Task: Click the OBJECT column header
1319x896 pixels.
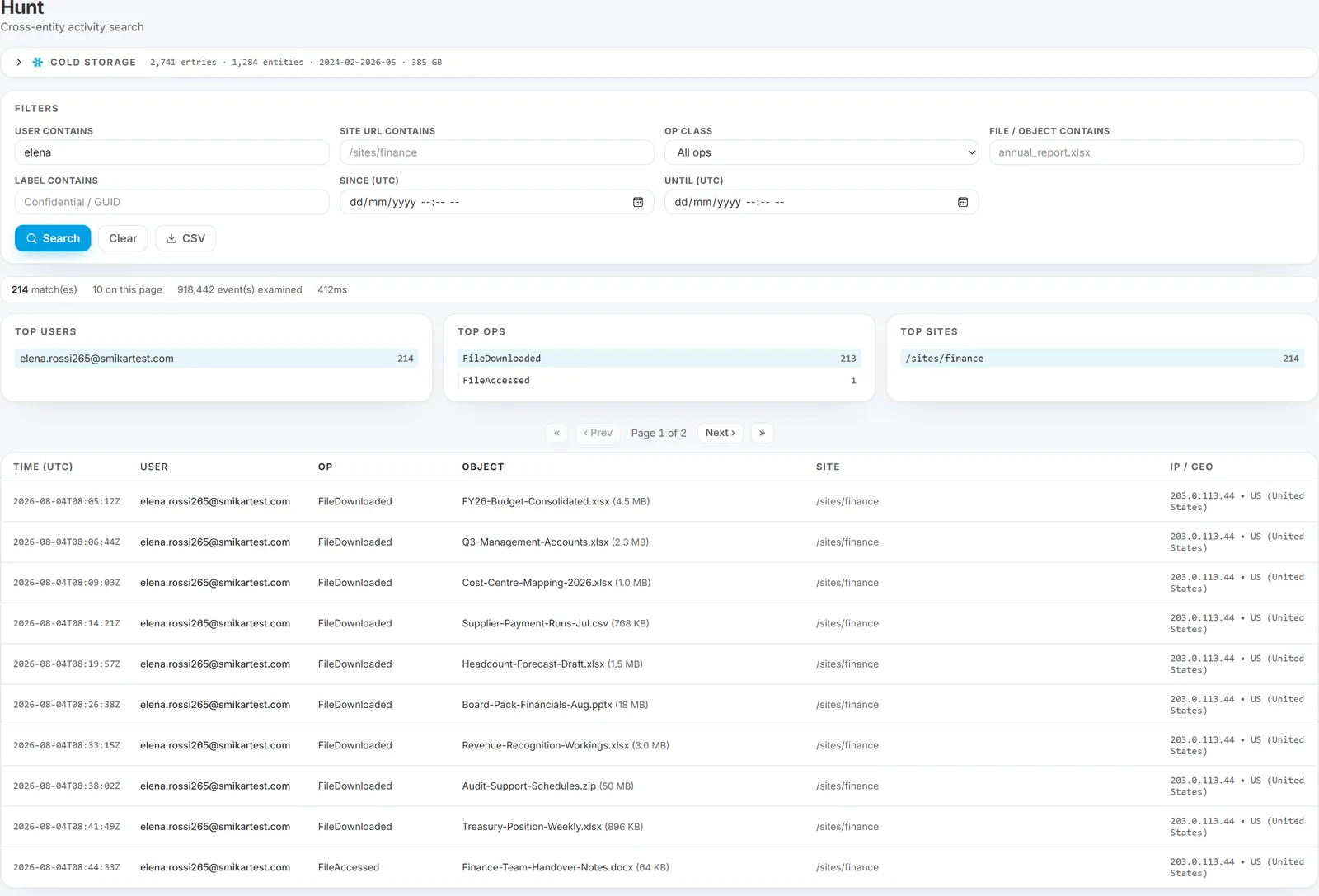Action: coord(483,467)
